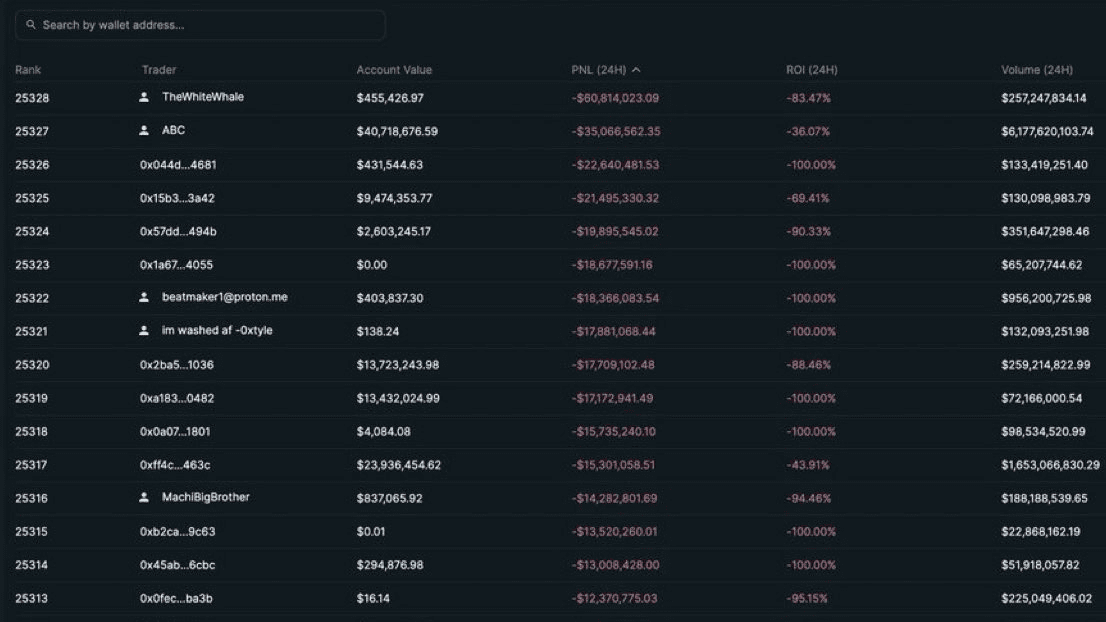Open trader TheWhiteWhale profile name
This screenshot has height=622, width=1106.
(202, 97)
